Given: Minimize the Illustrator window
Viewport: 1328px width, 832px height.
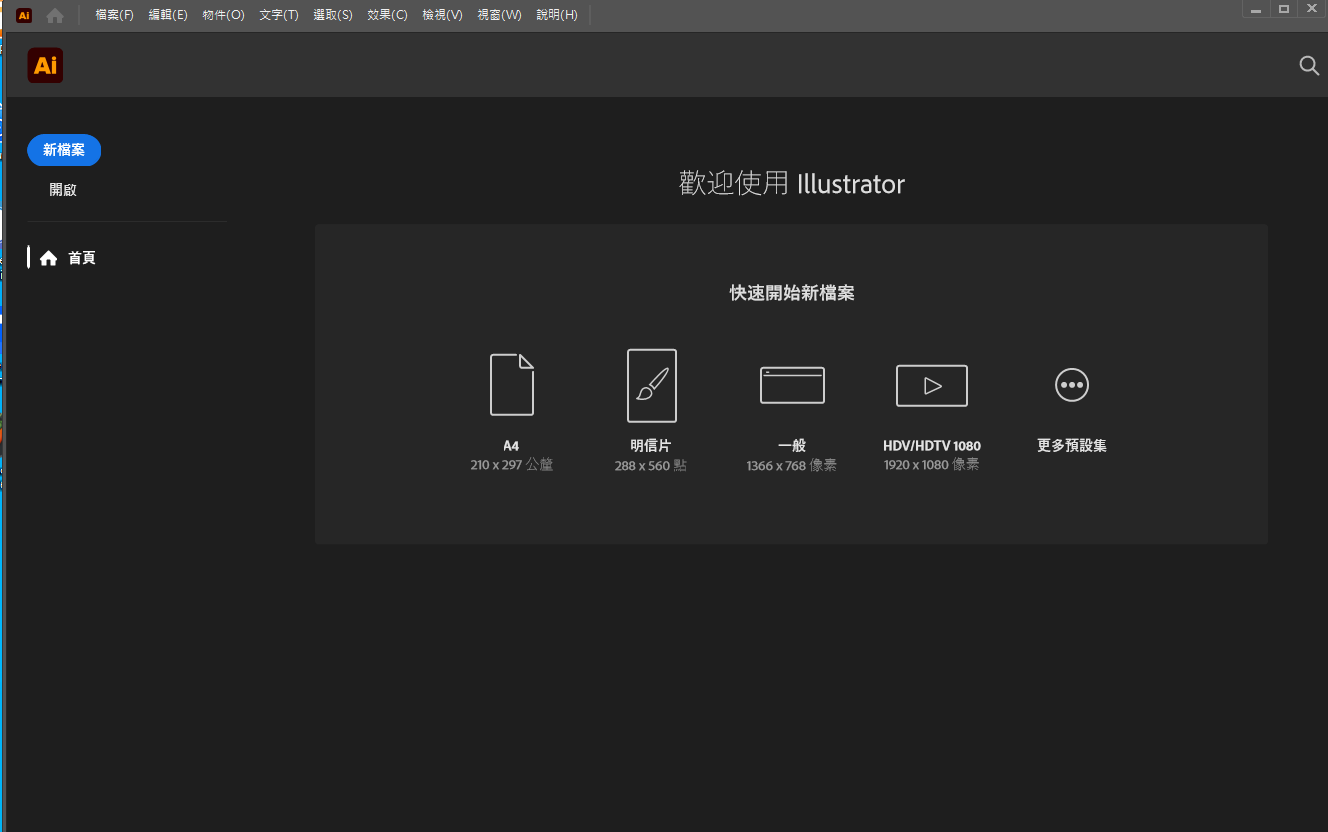Looking at the screenshot, I should (1256, 9).
